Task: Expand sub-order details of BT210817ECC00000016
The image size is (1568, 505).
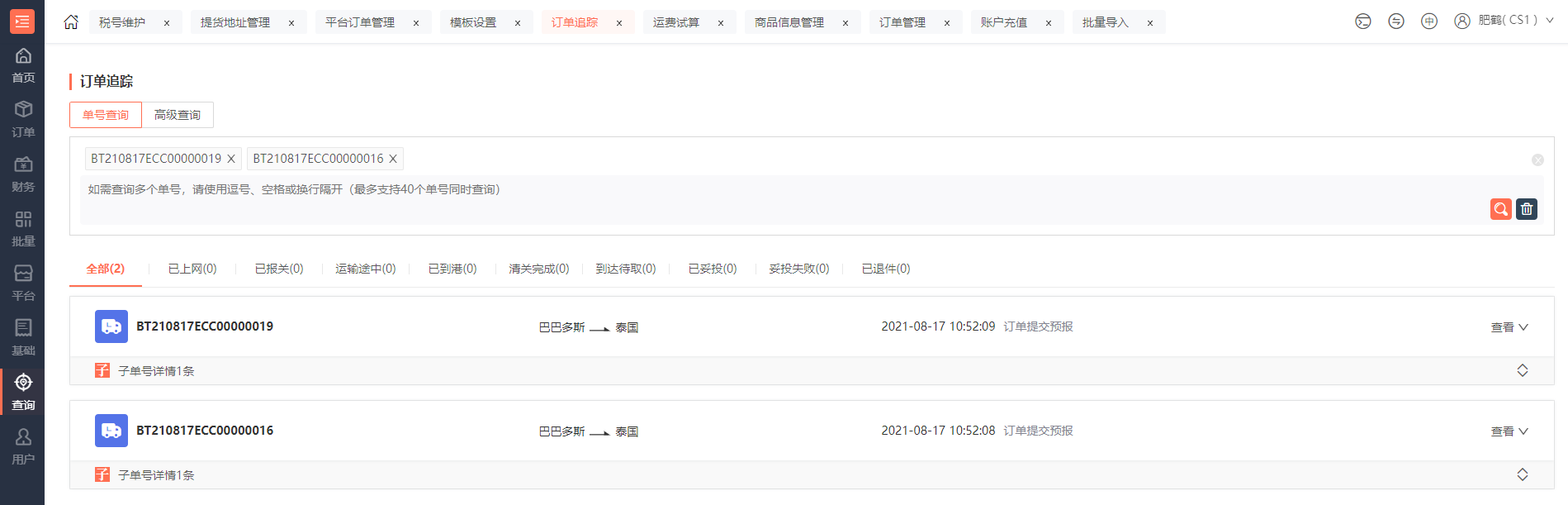Action: click(x=1522, y=474)
